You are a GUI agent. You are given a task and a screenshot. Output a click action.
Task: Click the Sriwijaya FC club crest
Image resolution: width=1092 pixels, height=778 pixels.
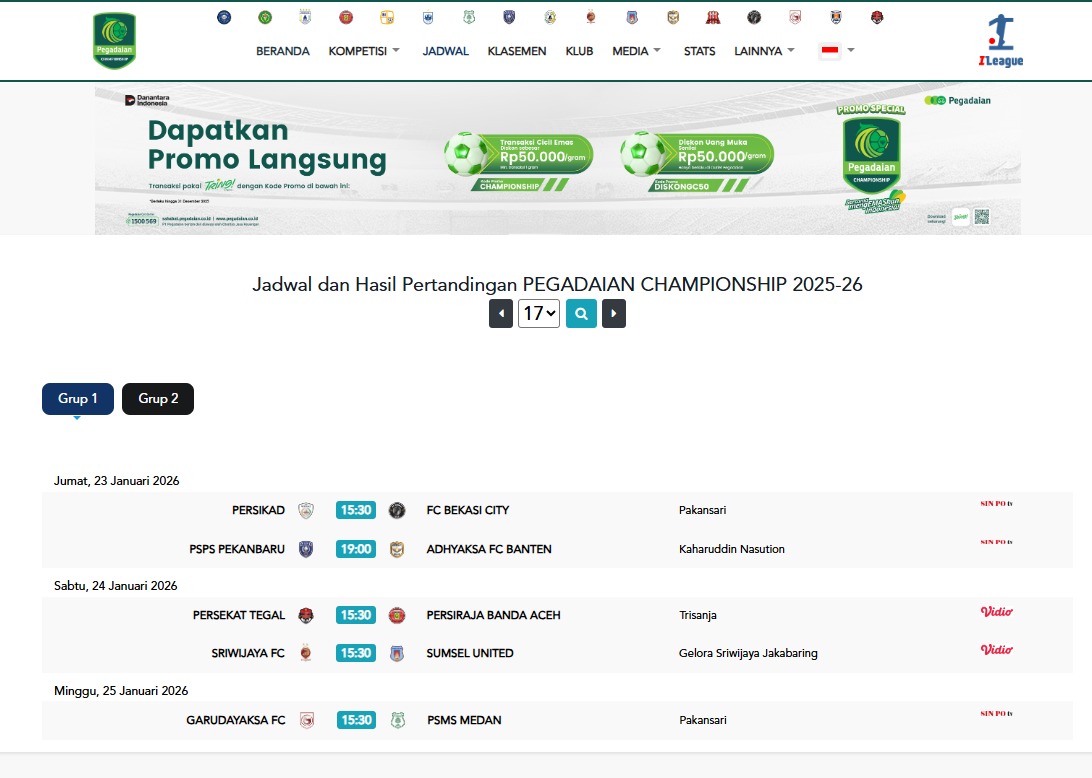click(306, 653)
